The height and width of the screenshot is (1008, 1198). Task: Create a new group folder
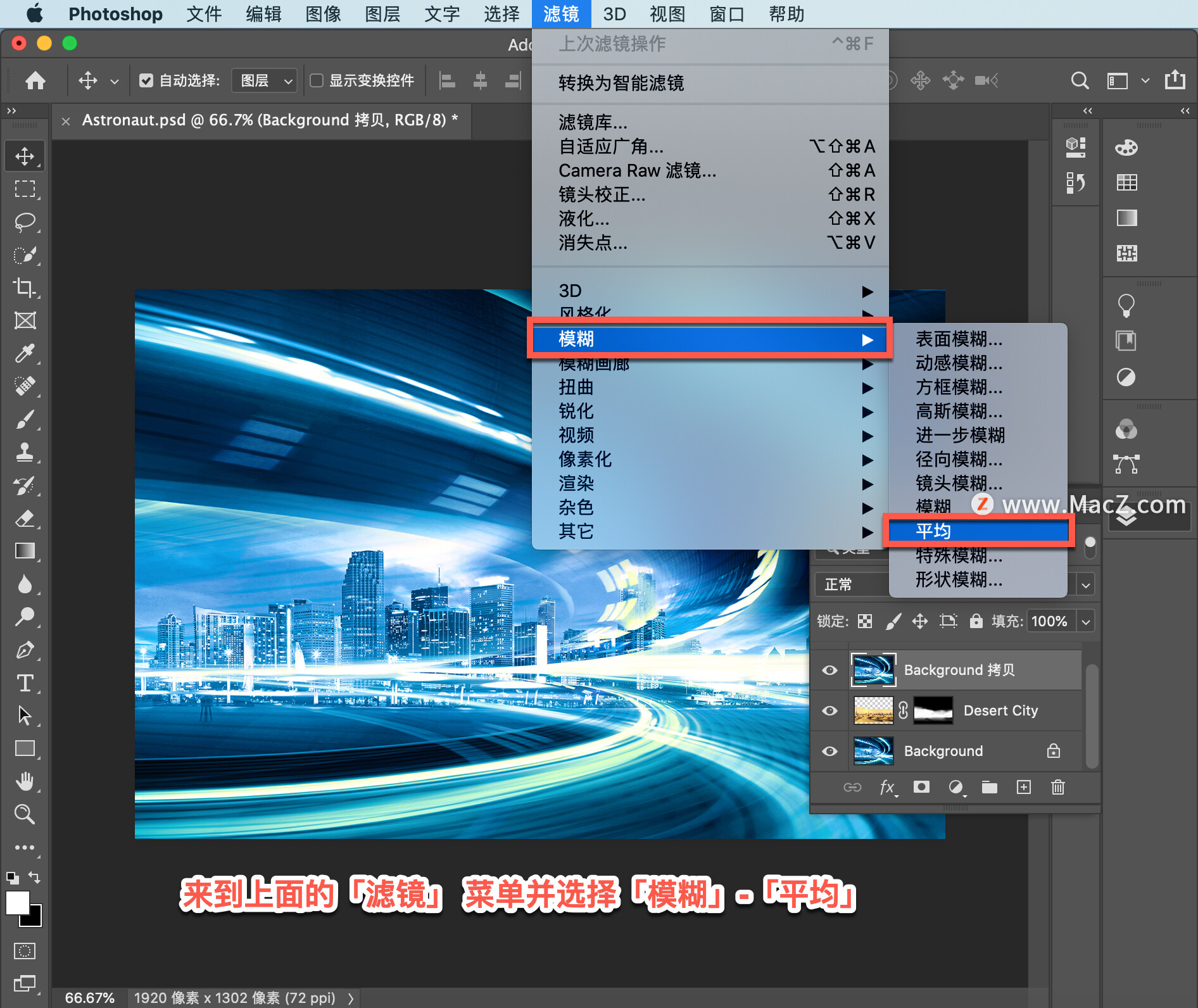[x=990, y=787]
